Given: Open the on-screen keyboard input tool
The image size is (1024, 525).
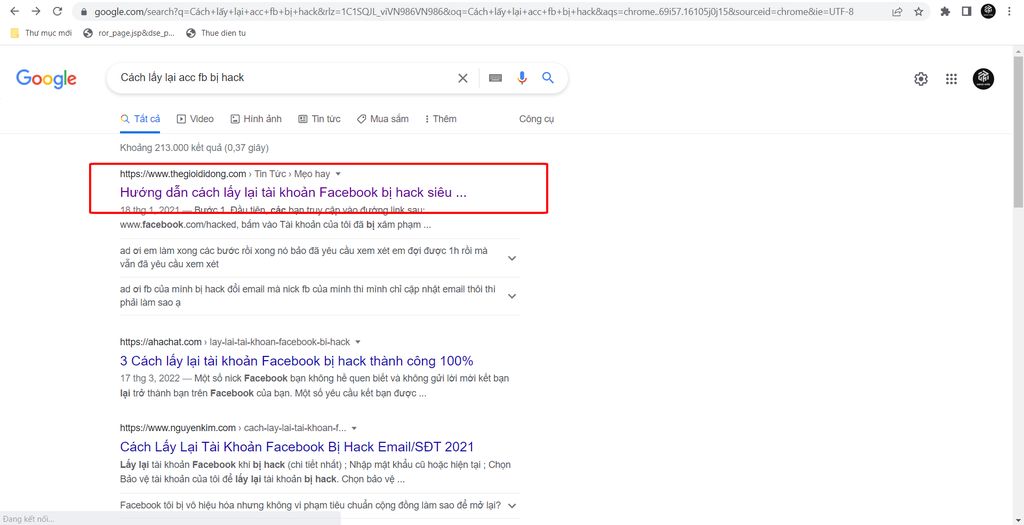Looking at the screenshot, I should tap(496, 78).
